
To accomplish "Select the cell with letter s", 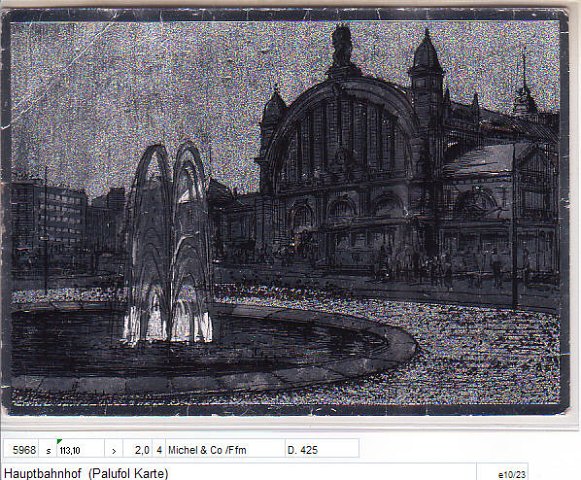I will [48, 450].
